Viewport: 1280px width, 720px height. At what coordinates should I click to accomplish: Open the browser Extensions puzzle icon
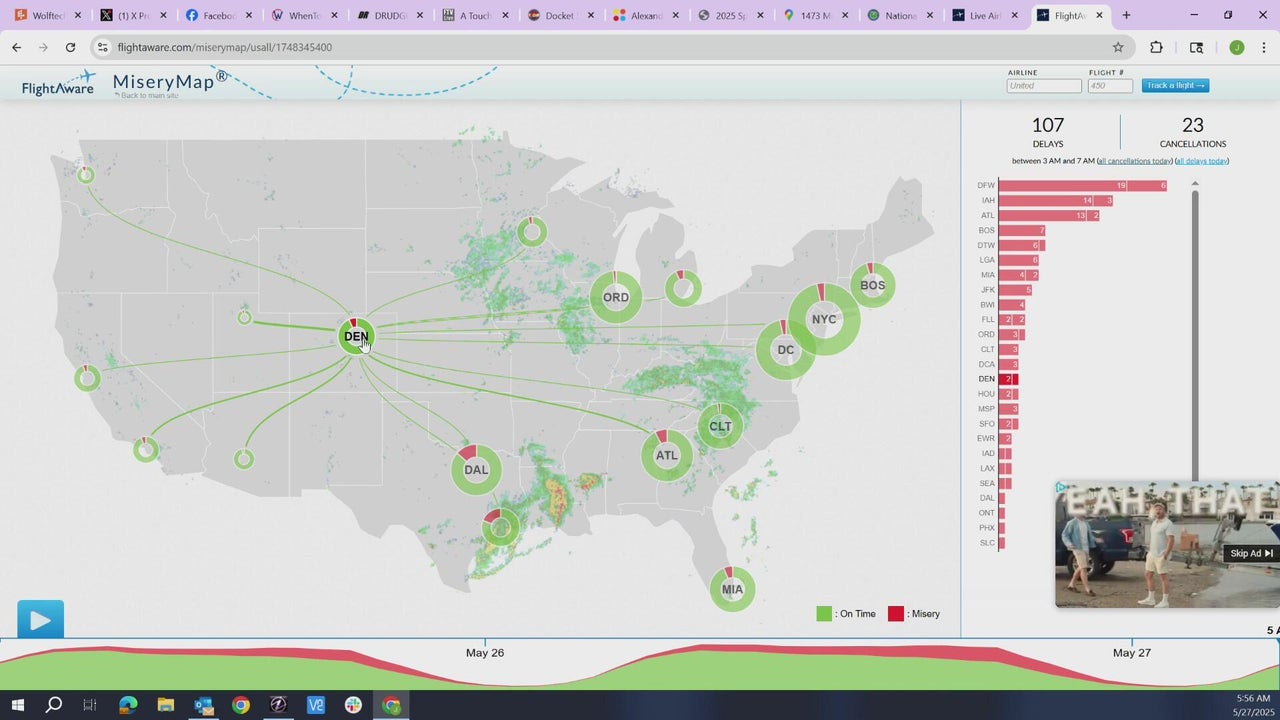(x=1156, y=47)
